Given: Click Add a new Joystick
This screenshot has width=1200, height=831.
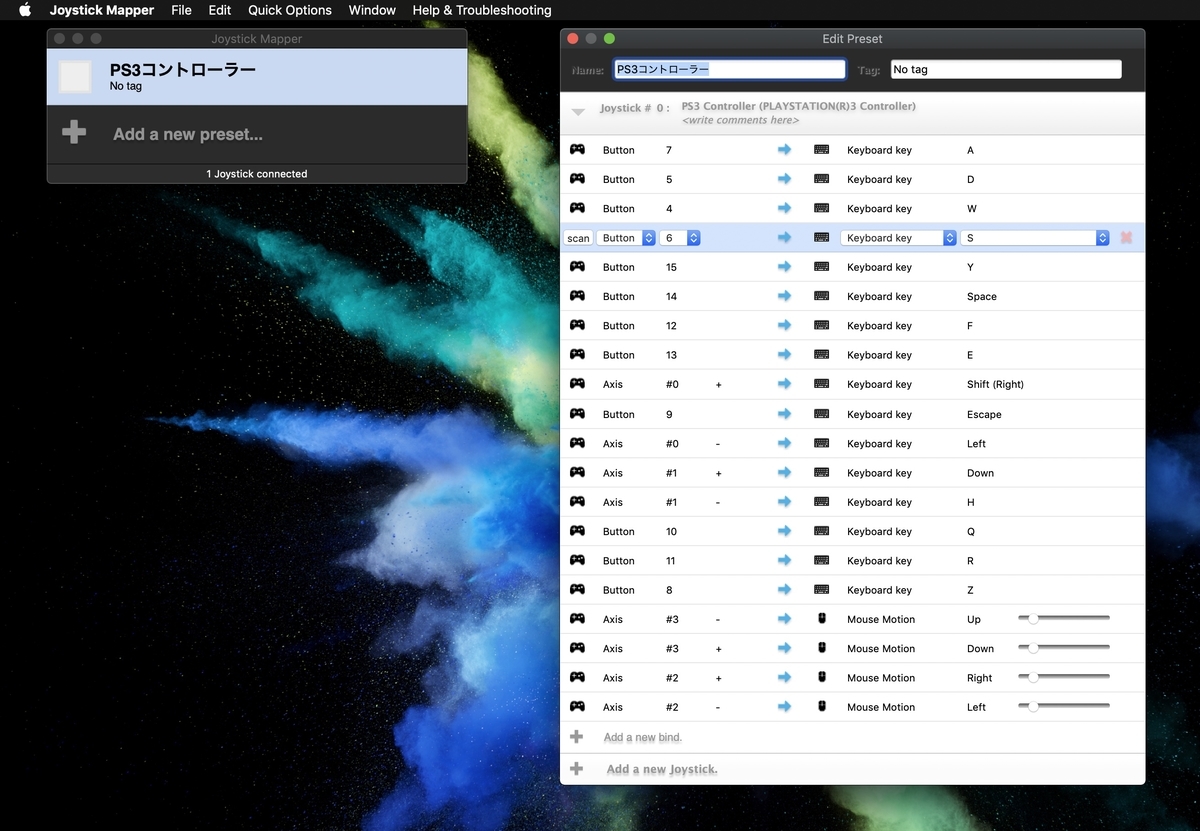Looking at the screenshot, I should pos(662,769).
